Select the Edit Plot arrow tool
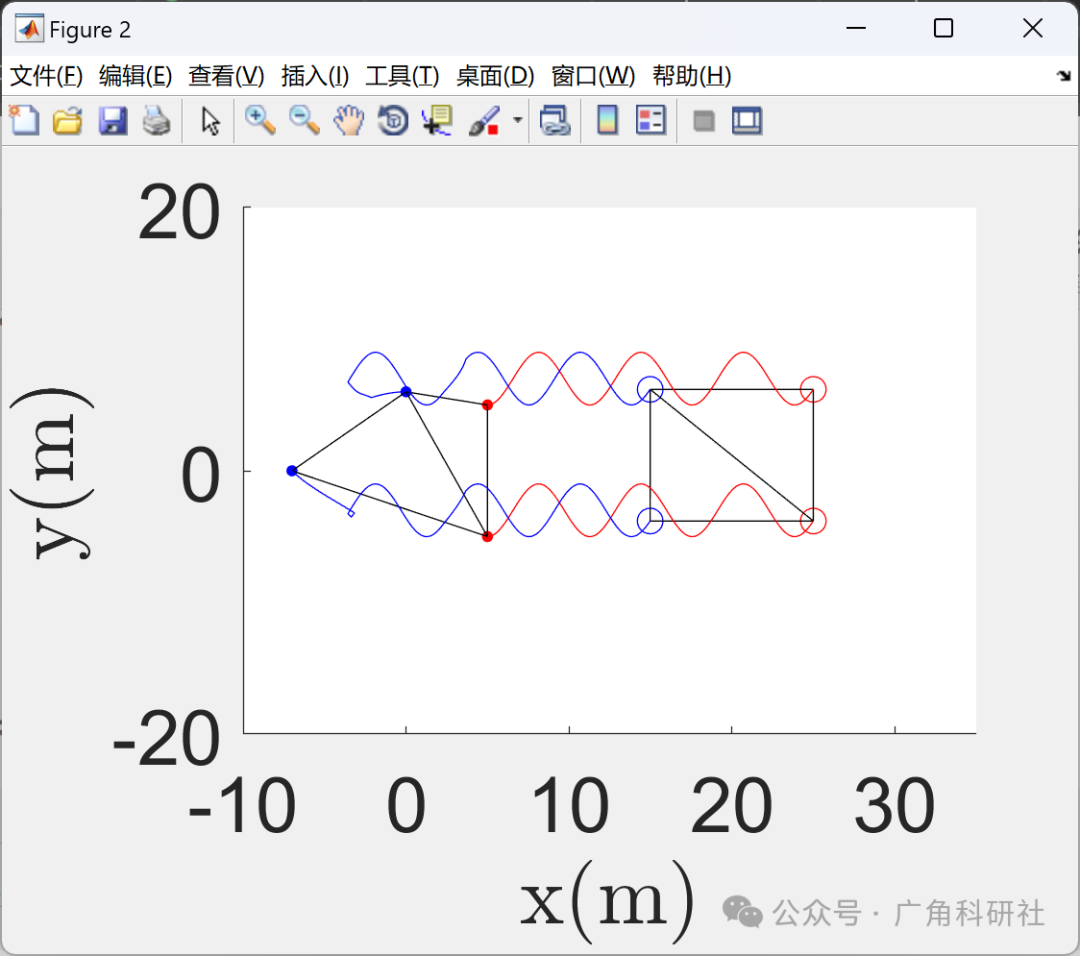The image size is (1080, 956). [211, 121]
